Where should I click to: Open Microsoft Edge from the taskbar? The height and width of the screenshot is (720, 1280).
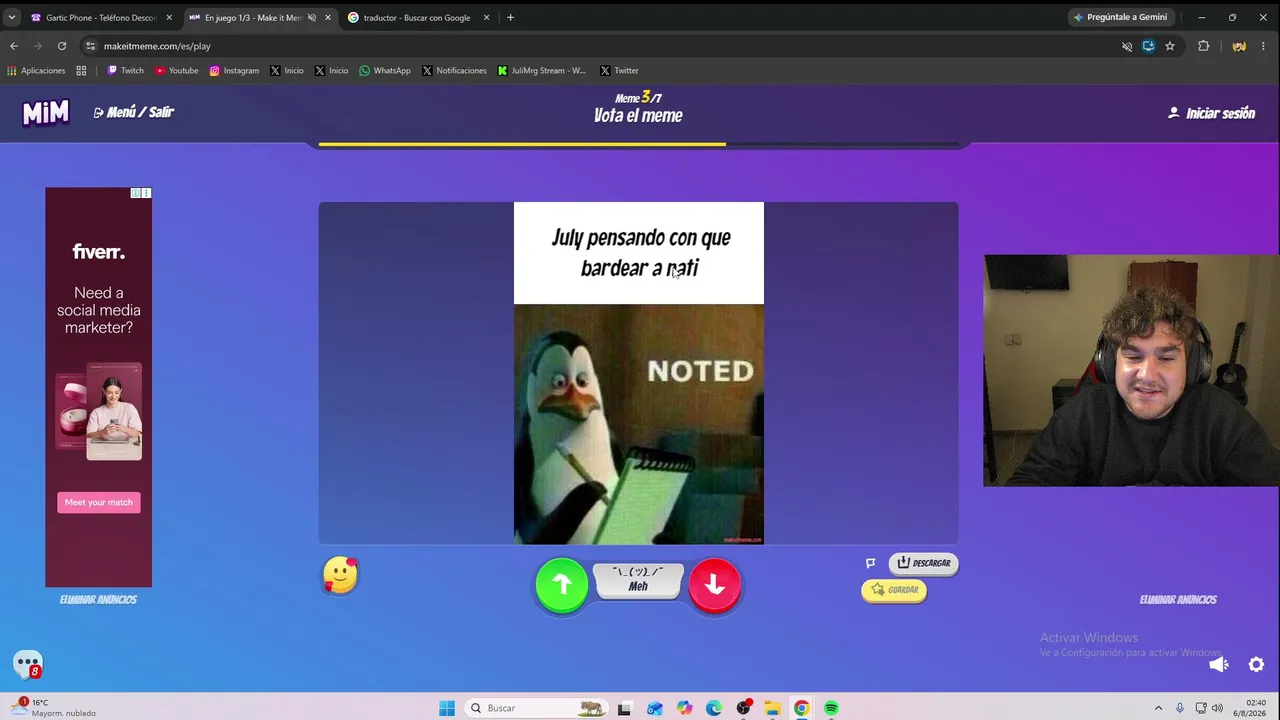713,708
